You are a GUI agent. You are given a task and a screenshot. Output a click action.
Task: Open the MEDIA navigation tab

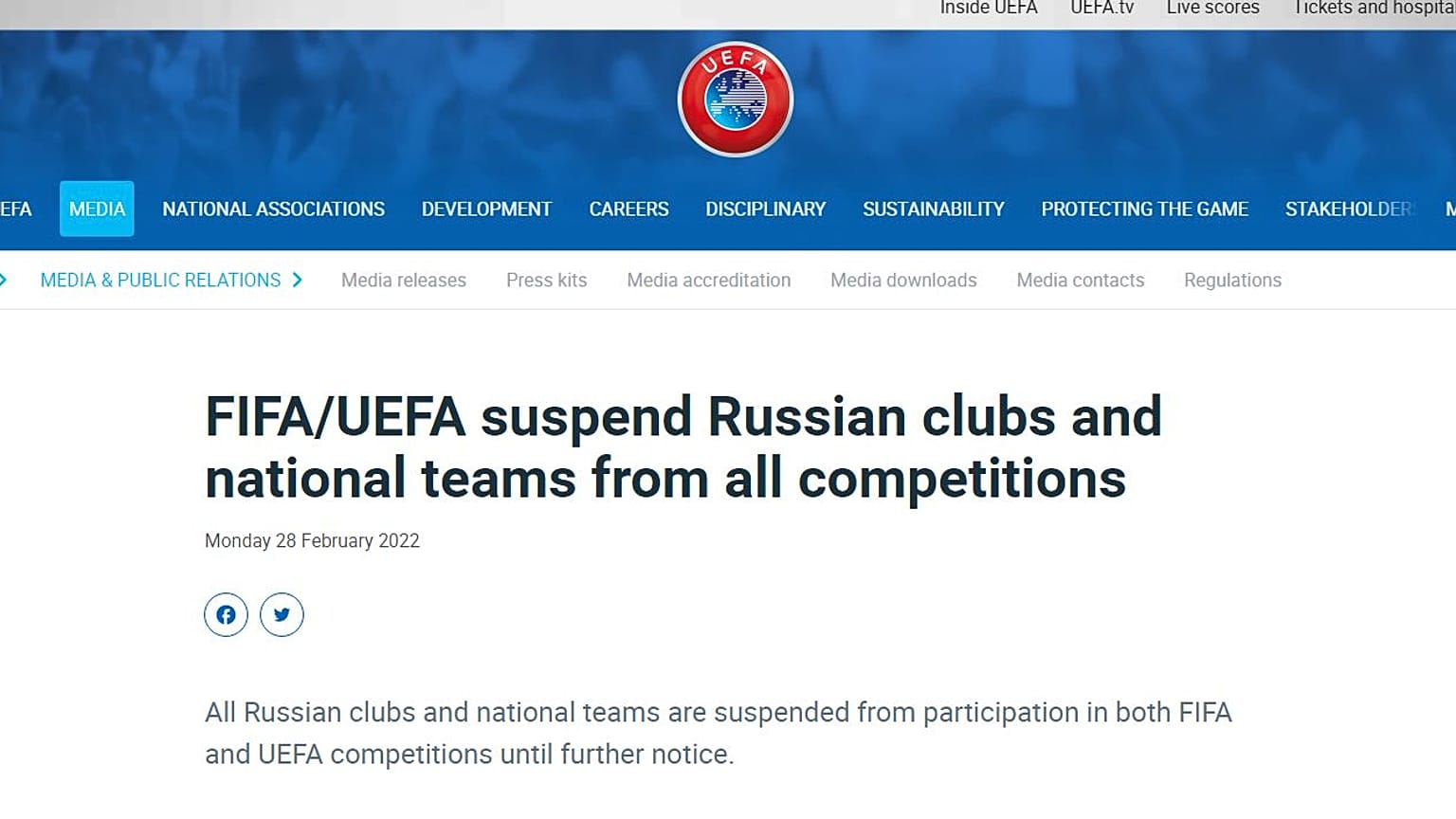click(x=97, y=209)
